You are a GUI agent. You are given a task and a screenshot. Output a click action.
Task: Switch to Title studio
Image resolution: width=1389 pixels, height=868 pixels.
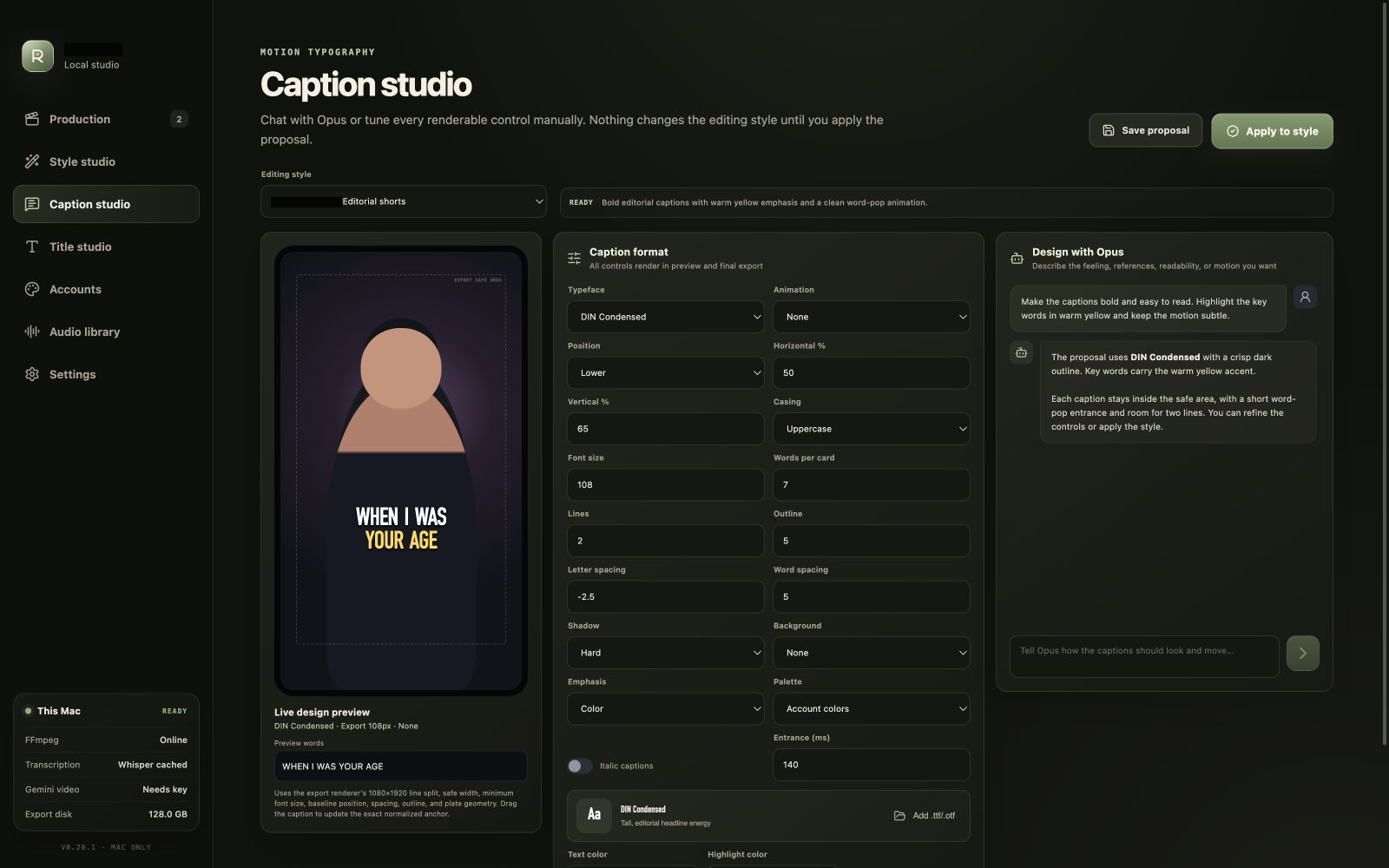(x=106, y=247)
